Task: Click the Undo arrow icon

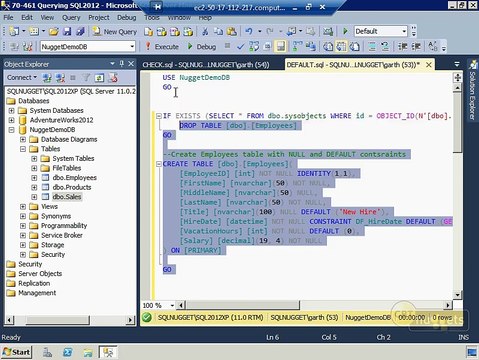Action: 249,31
